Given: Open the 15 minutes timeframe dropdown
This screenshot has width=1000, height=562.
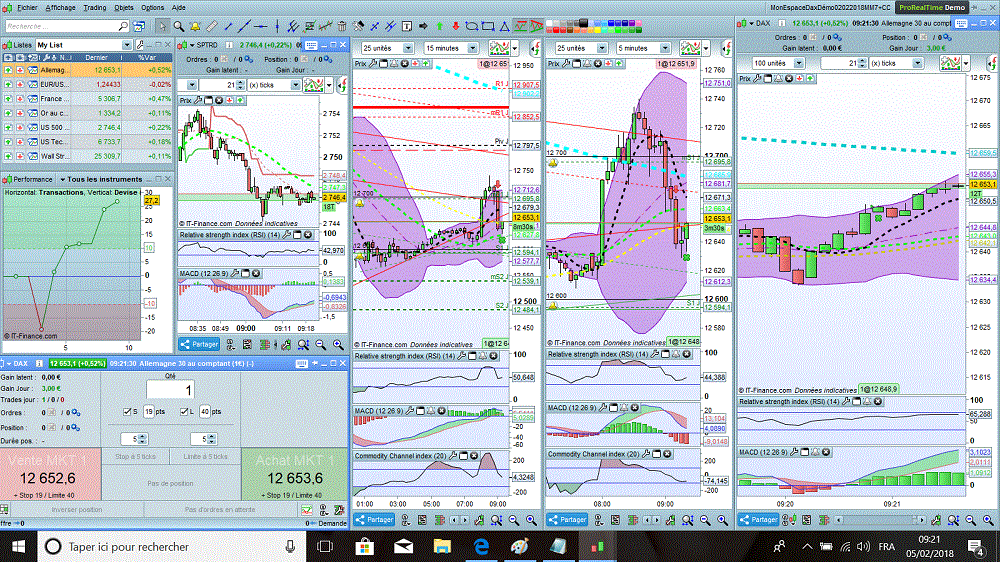Looking at the screenshot, I should coord(473,48).
